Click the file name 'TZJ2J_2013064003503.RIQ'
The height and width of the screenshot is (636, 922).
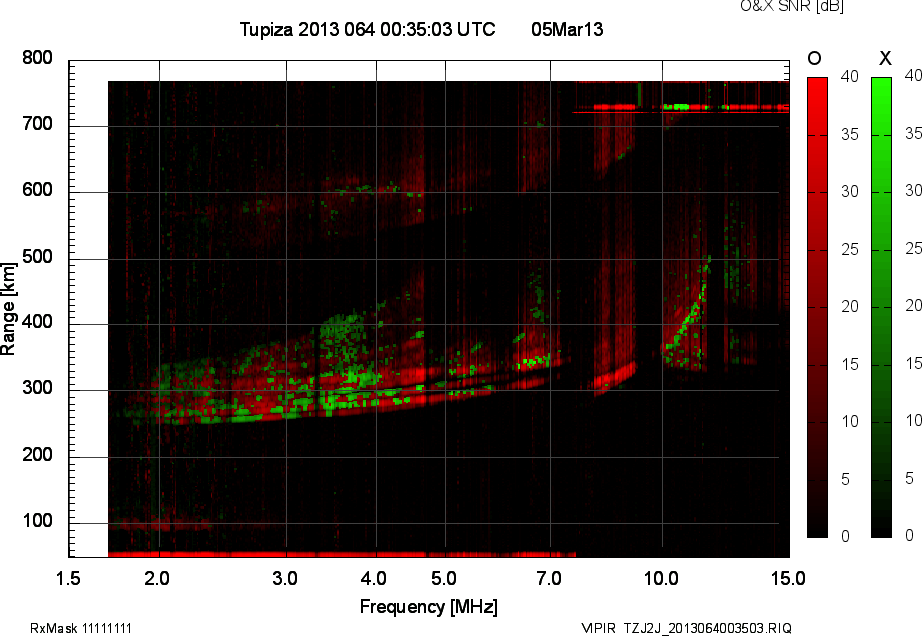[707, 628]
